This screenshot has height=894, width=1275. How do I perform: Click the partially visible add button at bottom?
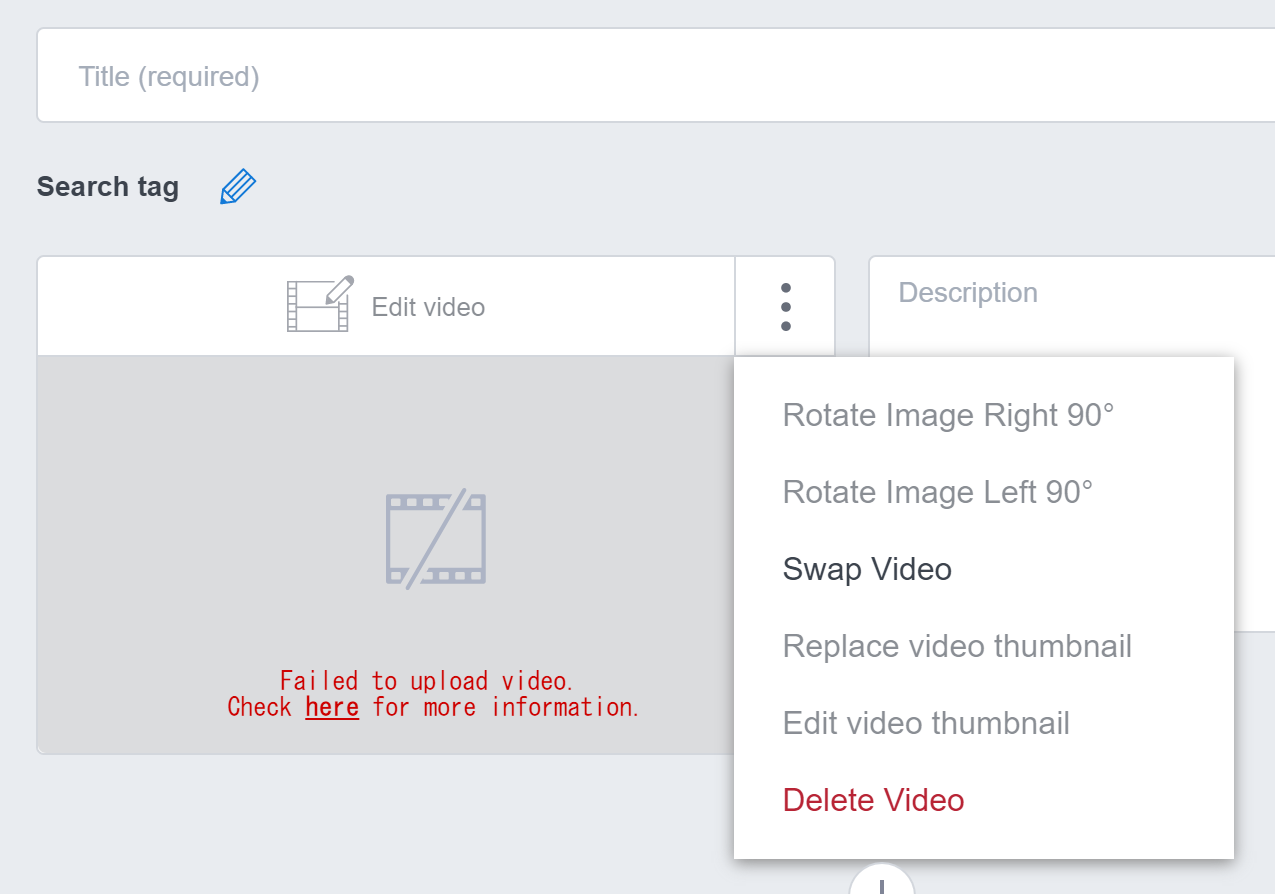881,882
